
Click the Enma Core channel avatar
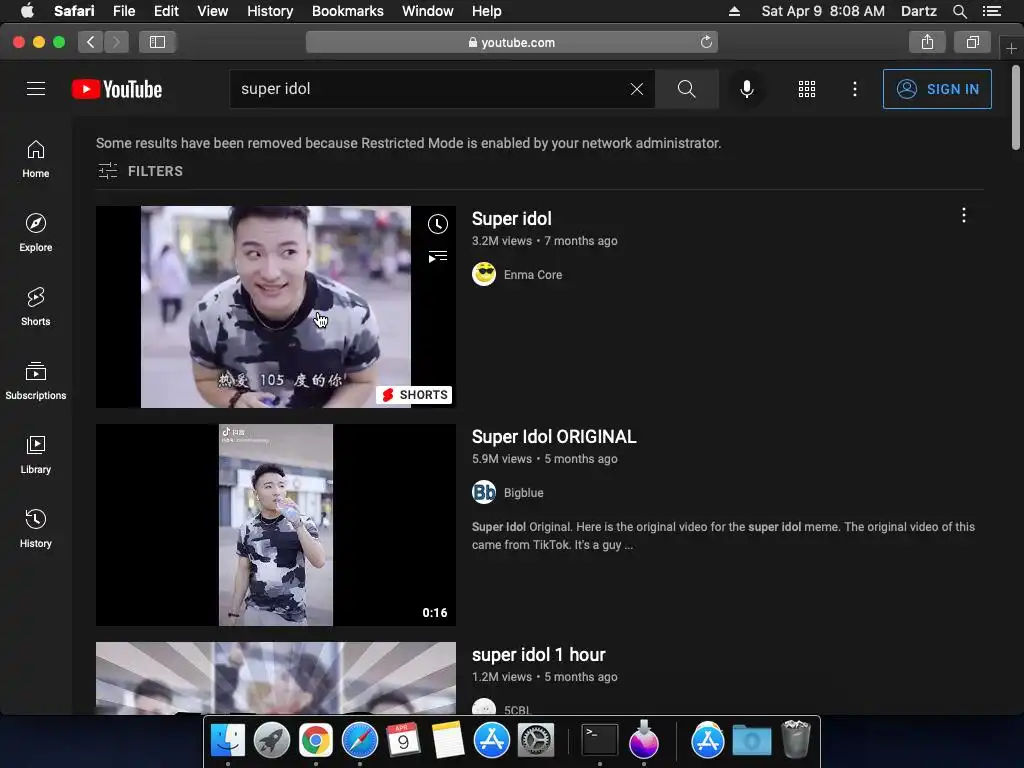point(484,274)
